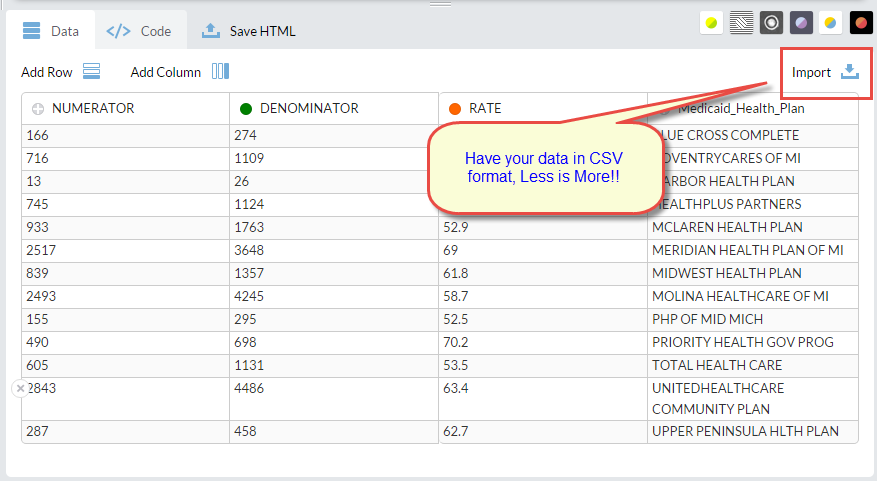
Task: Open the Code tab
Action: pos(139,31)
